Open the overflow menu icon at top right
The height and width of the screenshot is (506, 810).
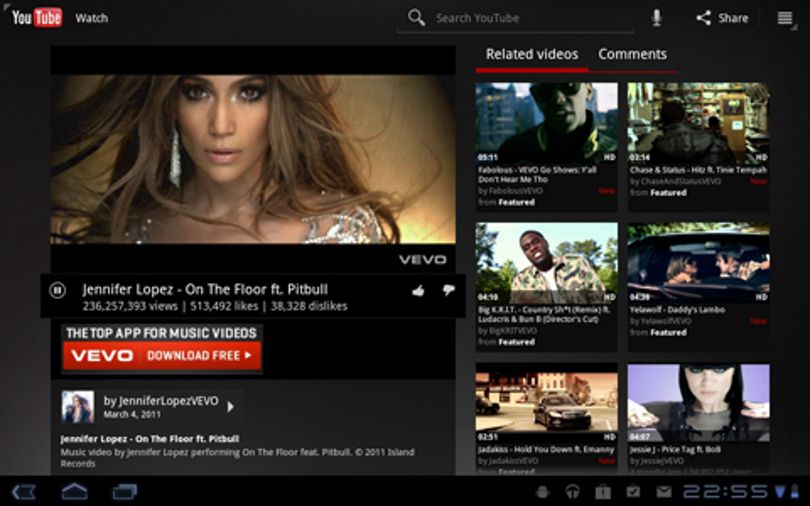click(785, 18)
